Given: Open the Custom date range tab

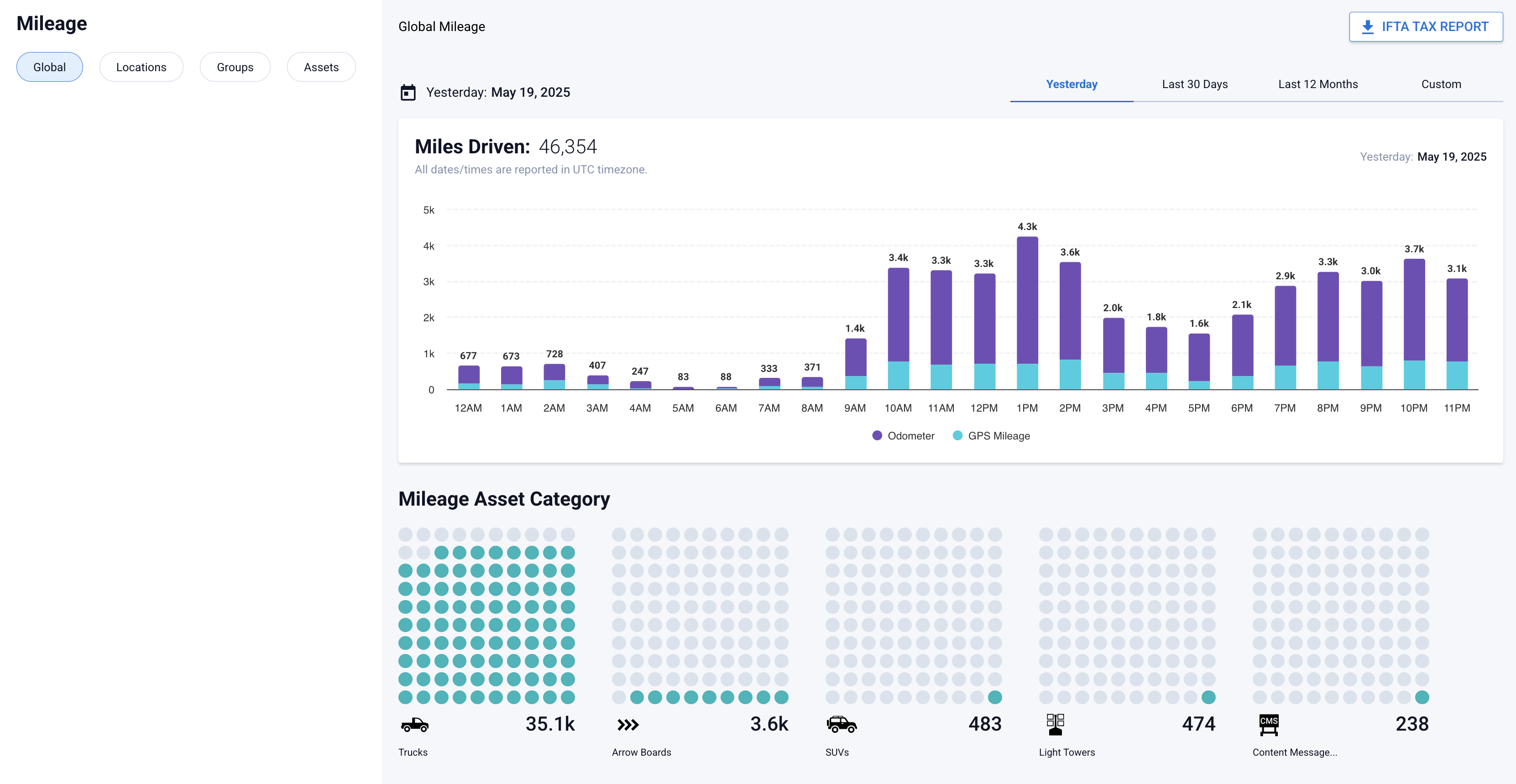Looking at the screenshot, I should 1441,84.
